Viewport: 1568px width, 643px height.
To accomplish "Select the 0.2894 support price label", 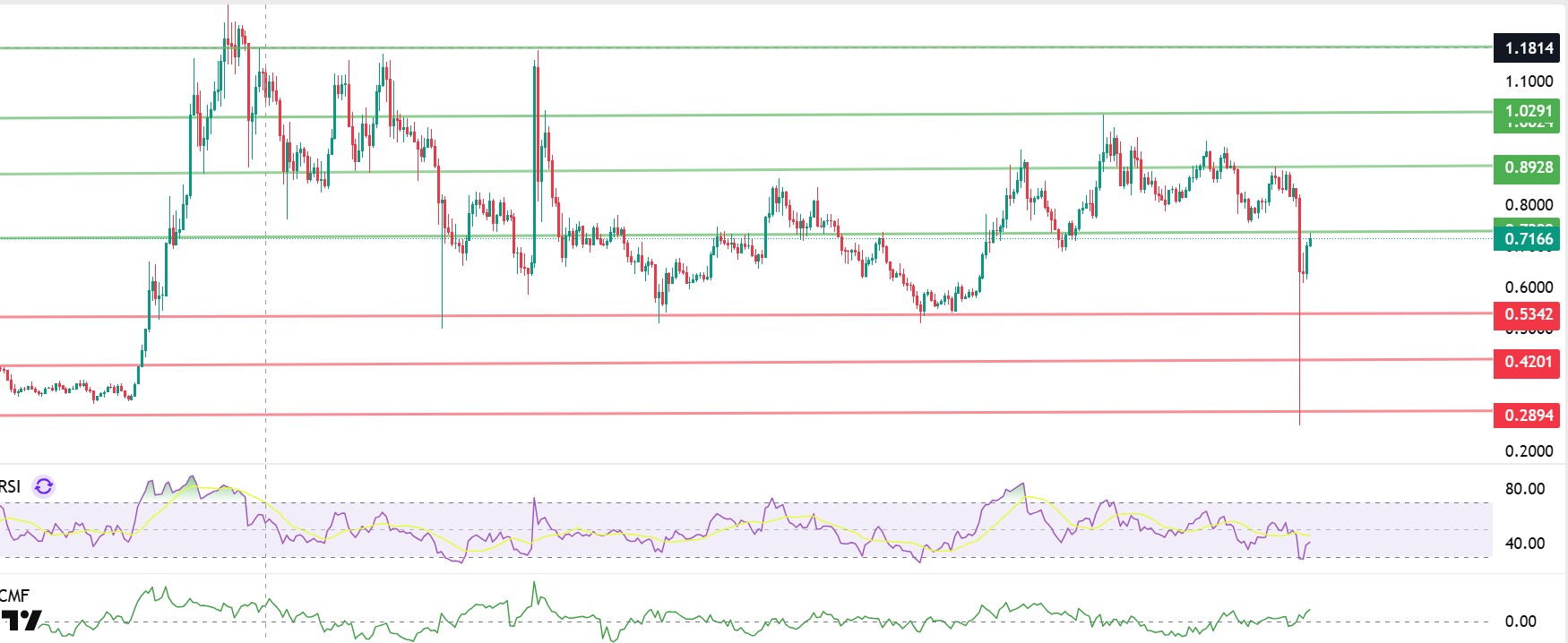I will click(1527, 416).
